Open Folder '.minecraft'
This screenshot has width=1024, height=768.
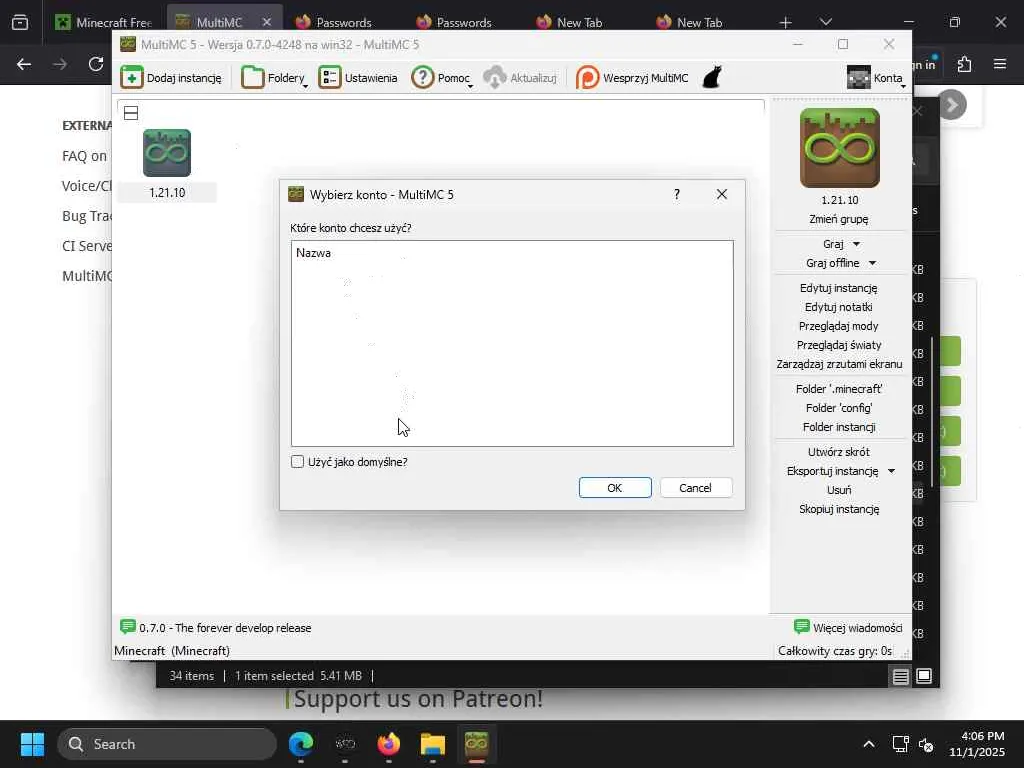pos(839,389)
